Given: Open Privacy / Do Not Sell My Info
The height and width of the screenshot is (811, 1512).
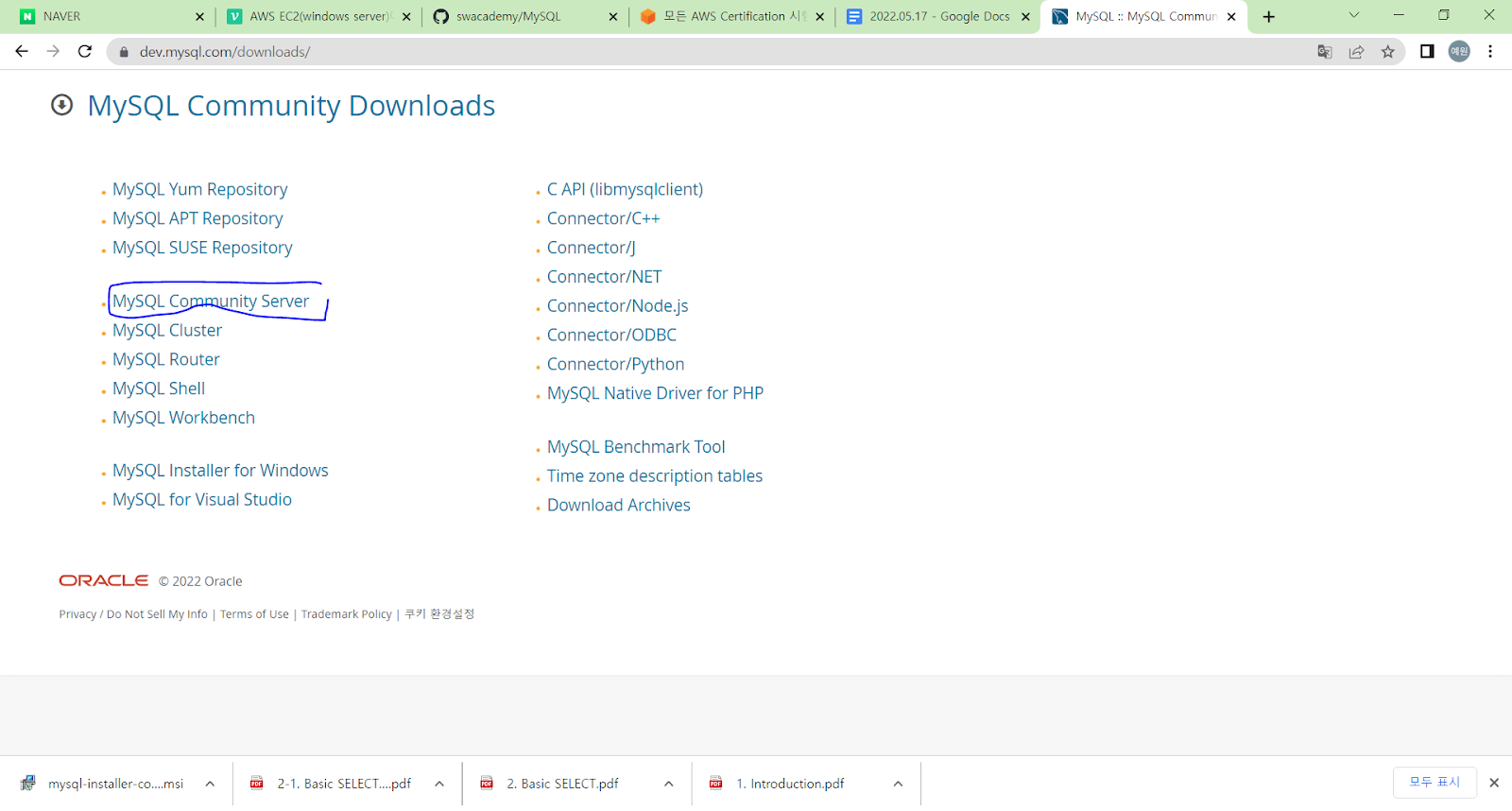Looking at the screenshot, I should coord(133,614).
